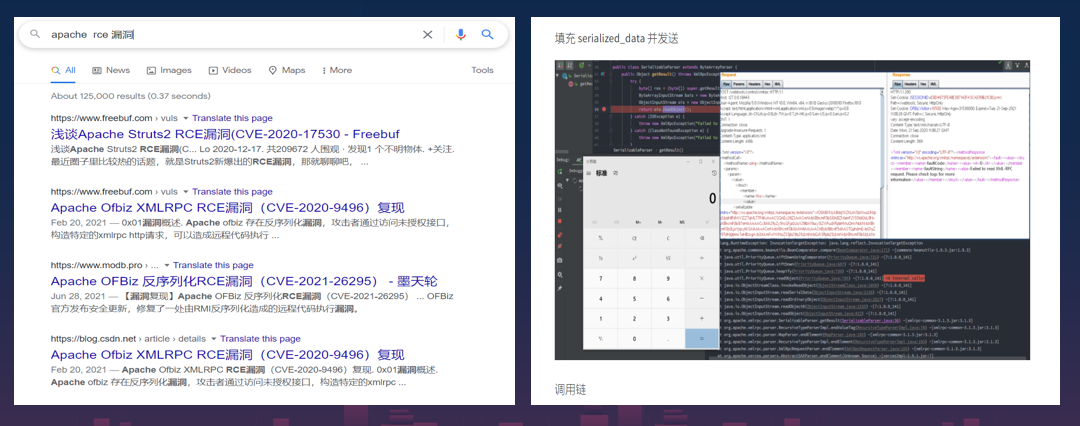
Task: Clear the search box with the X icon
Action: point(428,34)
